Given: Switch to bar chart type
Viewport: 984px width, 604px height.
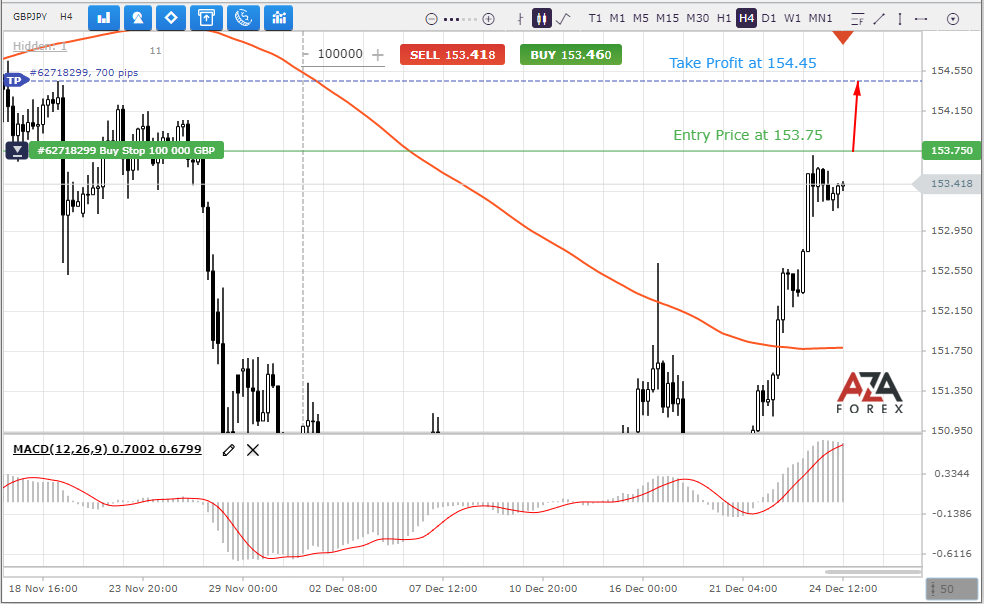Looking at the screenshot, I should (520, 19).
